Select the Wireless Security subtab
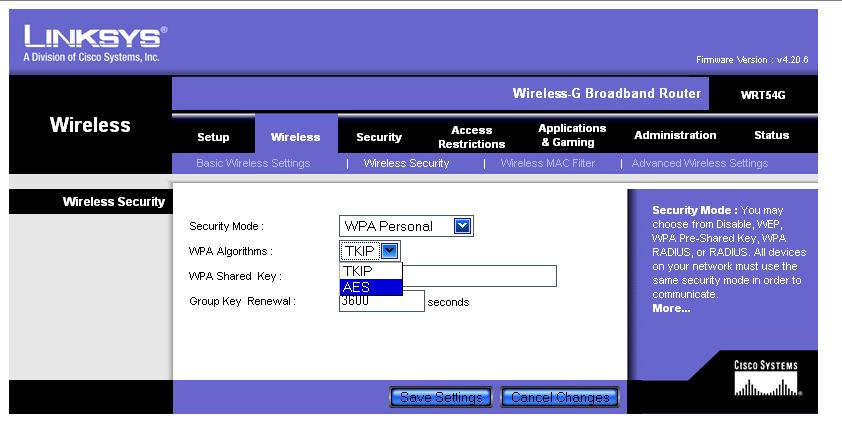The height and width of the screenshot is (433, 842). [x=406, y=163]
